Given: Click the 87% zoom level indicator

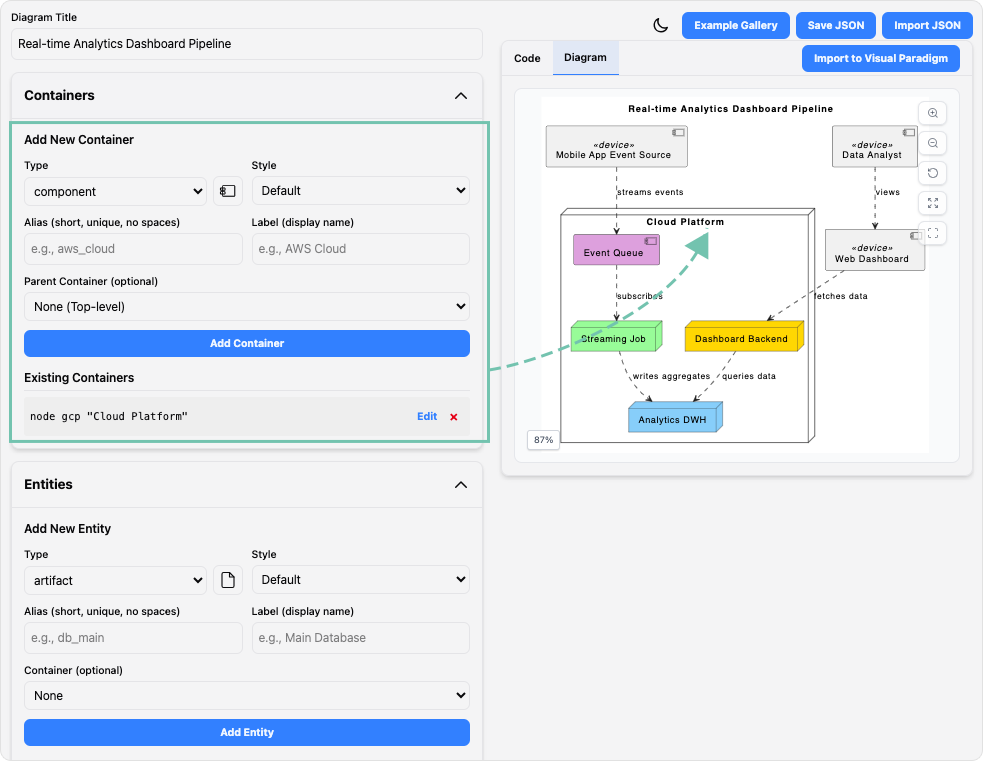Looking at the screenshot, I should pyautogui.click(x=544, y=440).
